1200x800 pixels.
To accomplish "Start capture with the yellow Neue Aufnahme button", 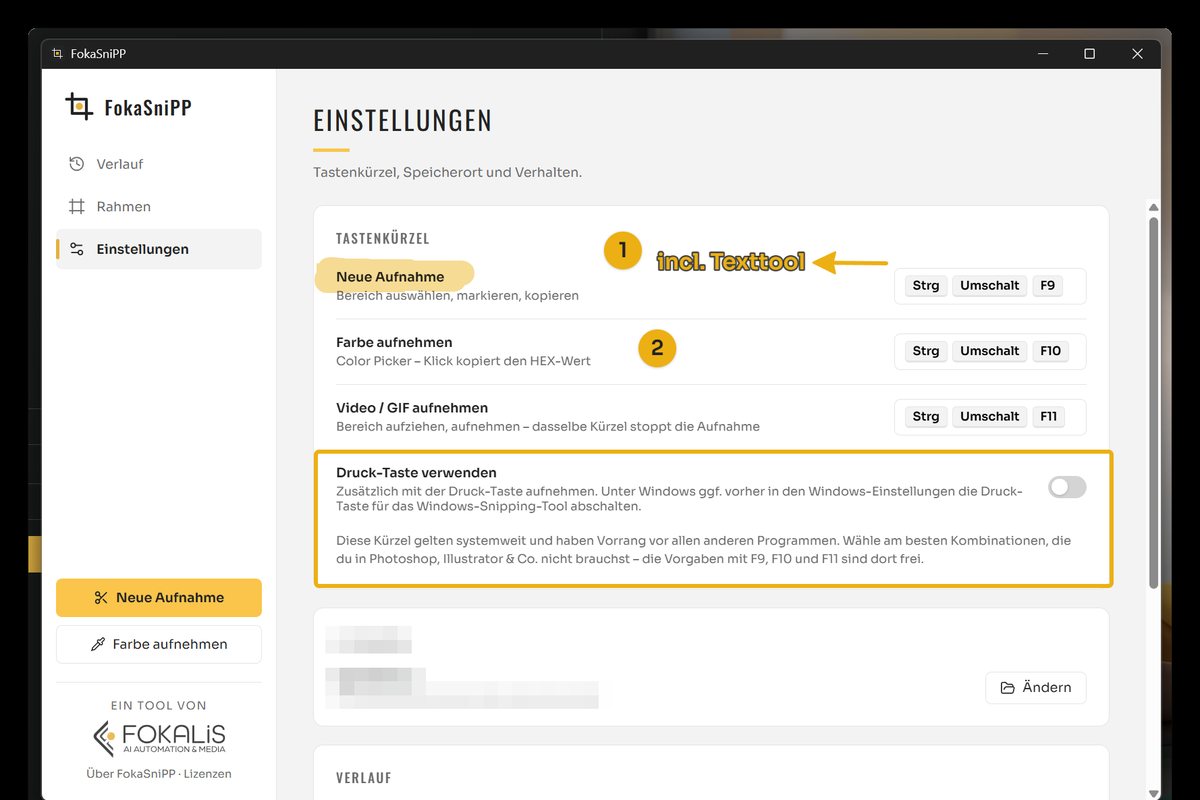I will (159, 598).
